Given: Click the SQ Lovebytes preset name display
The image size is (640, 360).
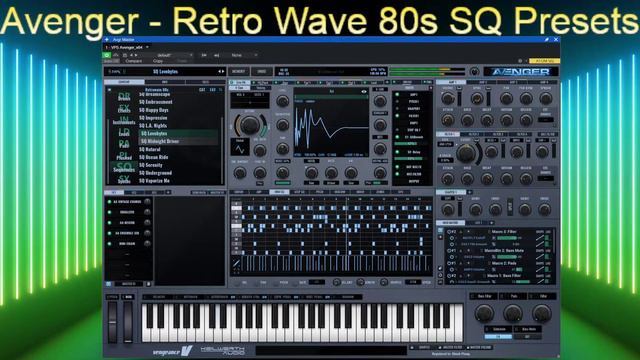Looking at the screenshot, I should point(165,71).
